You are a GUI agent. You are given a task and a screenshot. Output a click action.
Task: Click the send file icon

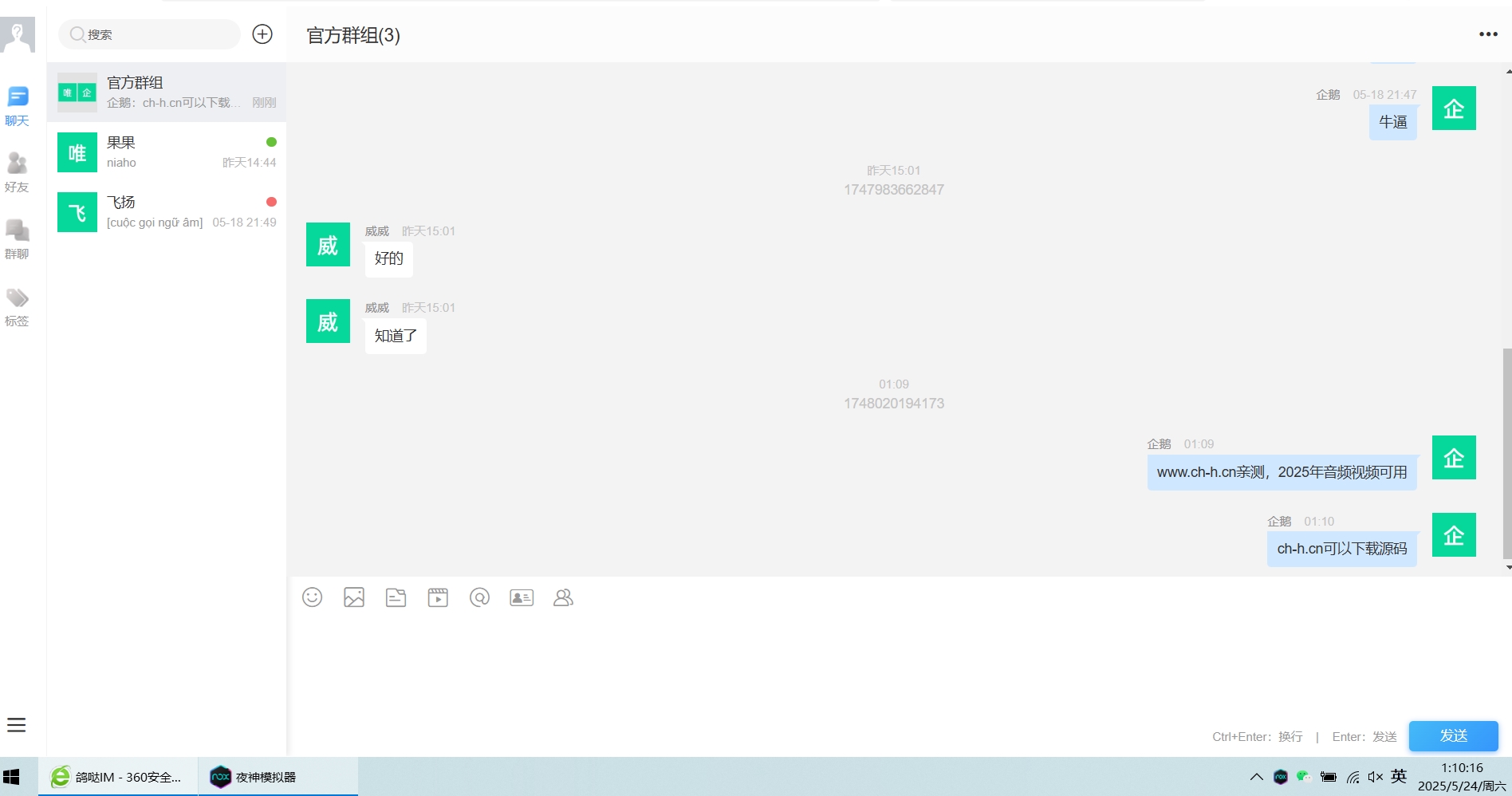[396, 597]
